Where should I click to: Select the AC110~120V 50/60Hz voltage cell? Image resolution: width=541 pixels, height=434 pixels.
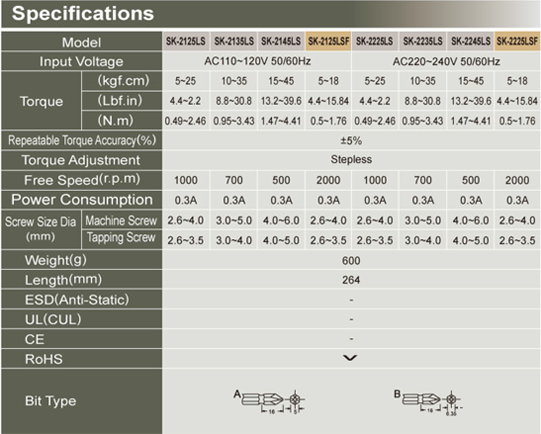tap(257, 61)
